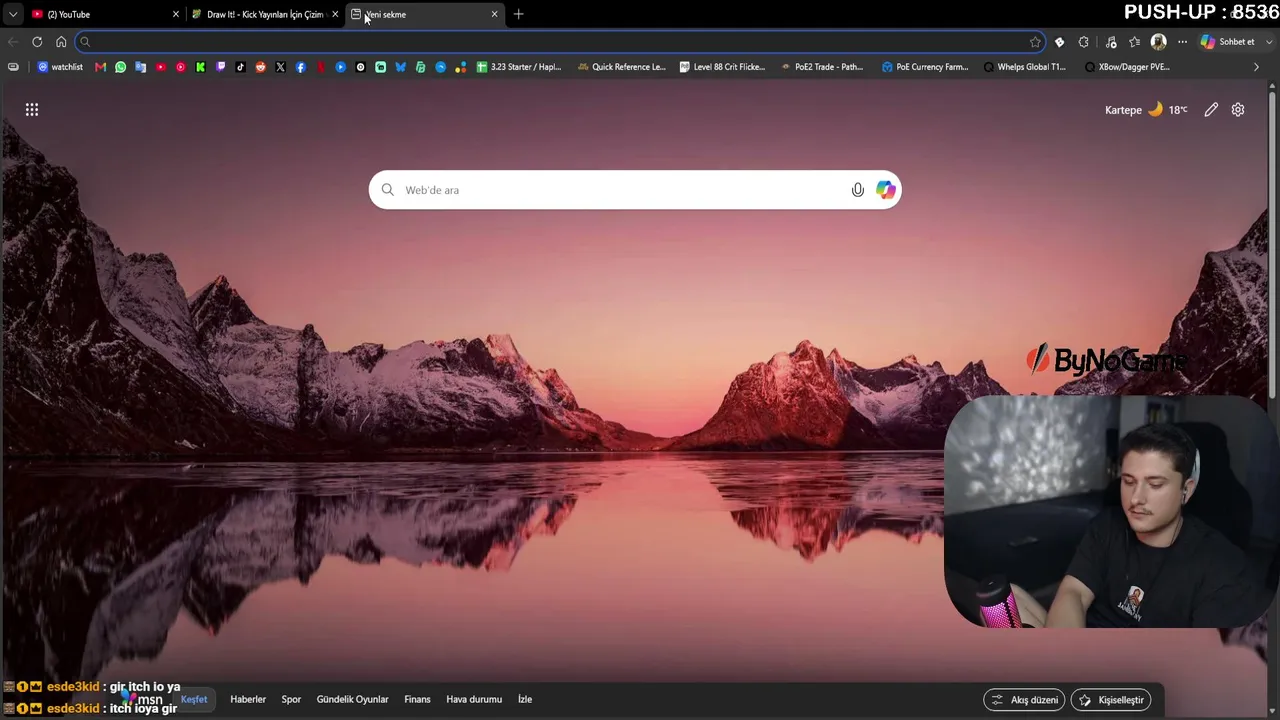Open Whelps Global T1 bookmark
Screen dimensions: 1280x720
pyautogui.click(x=1025, y=67)
